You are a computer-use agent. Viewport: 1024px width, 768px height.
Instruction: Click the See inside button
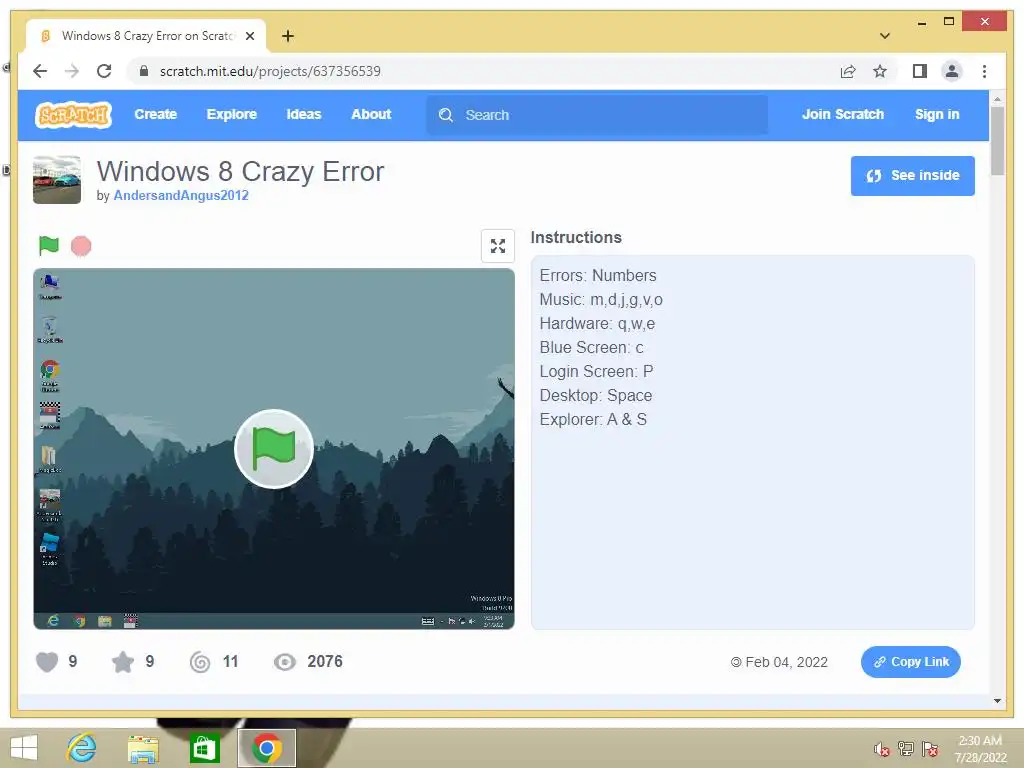pyautogui.click(x=912, y=176)
